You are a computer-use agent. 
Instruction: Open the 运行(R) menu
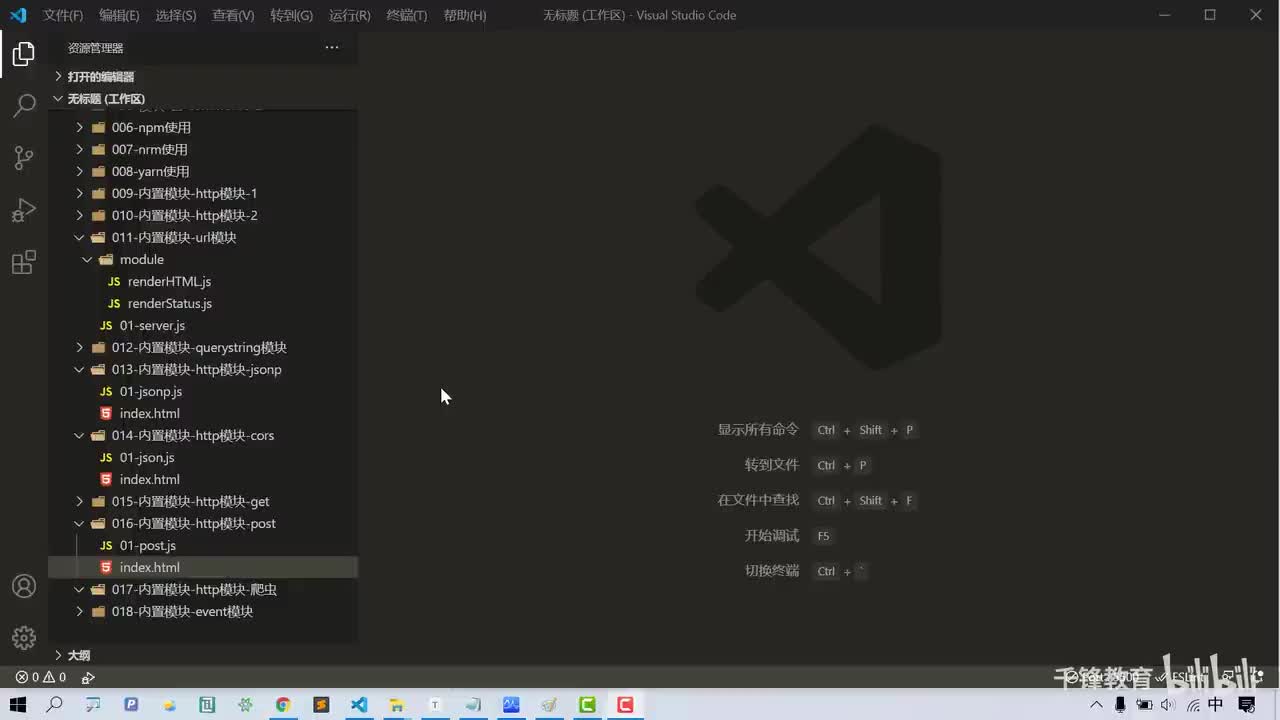click(x=349, y=15)
